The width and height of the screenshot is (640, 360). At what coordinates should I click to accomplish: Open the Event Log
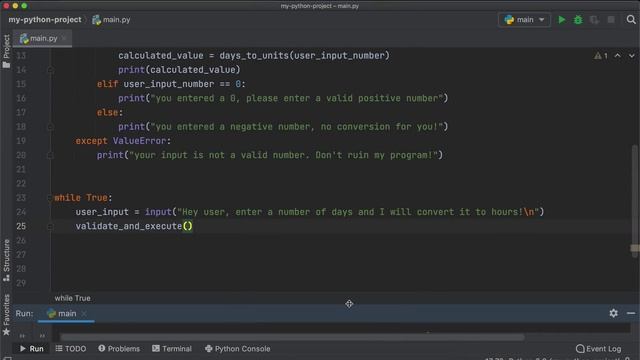click(598, 349)
